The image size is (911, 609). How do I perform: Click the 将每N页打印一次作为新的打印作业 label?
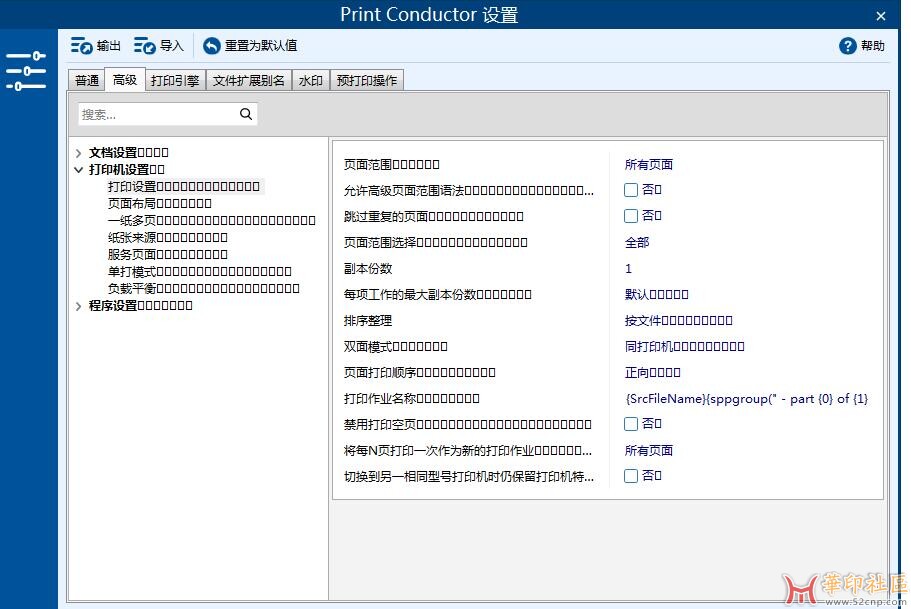[468, 450]
